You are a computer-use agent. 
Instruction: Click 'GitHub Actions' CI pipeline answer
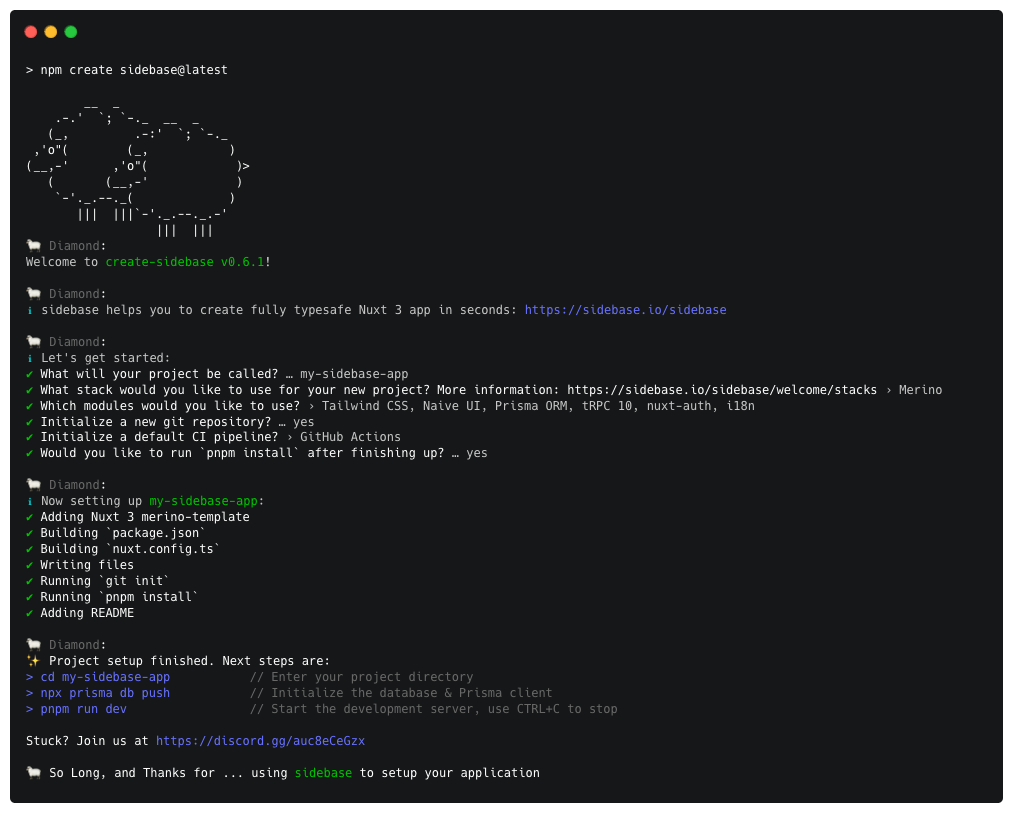tap(350, 438)
